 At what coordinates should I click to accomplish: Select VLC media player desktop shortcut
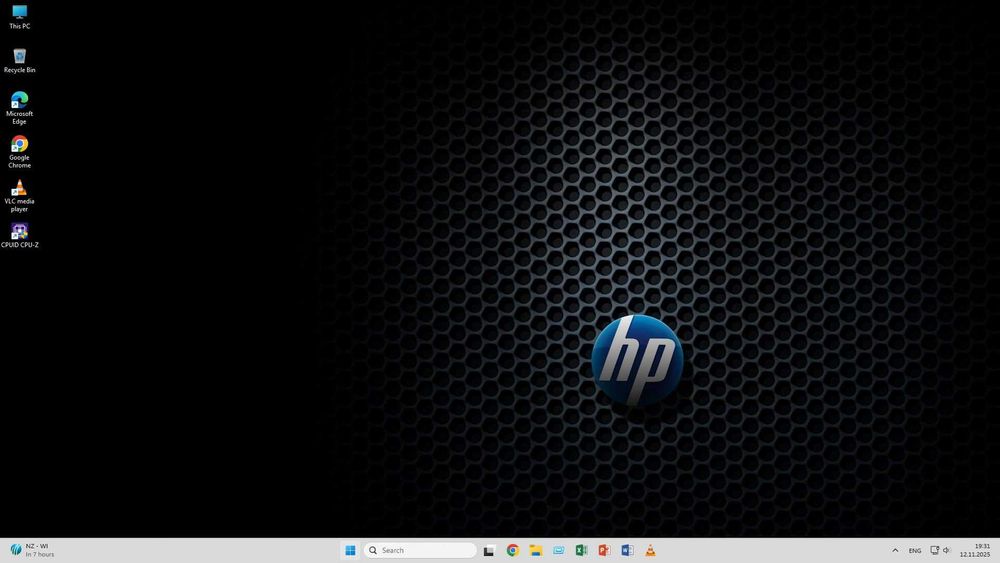19,196
